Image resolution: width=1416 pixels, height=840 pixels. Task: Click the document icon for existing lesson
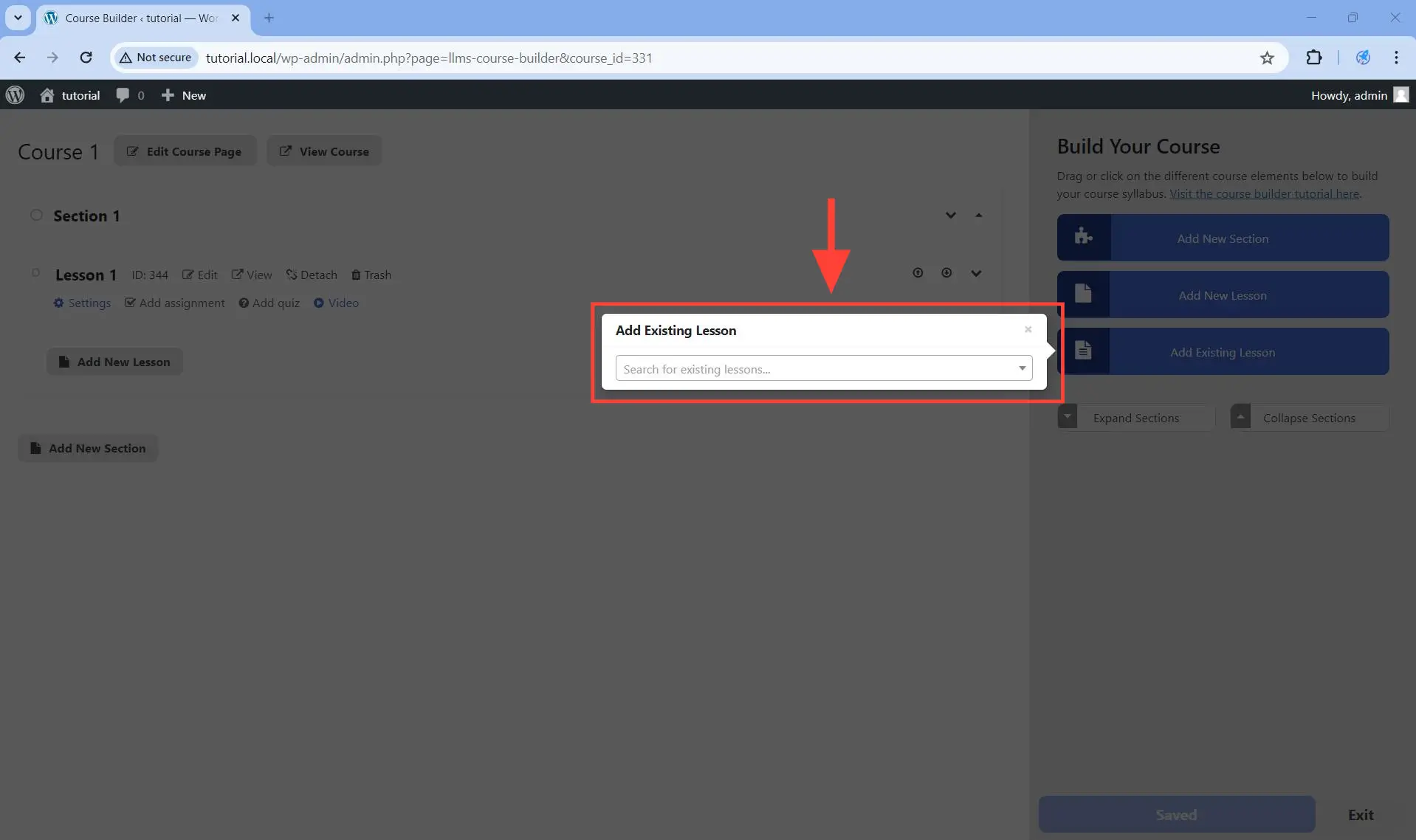coord(1083,350)
